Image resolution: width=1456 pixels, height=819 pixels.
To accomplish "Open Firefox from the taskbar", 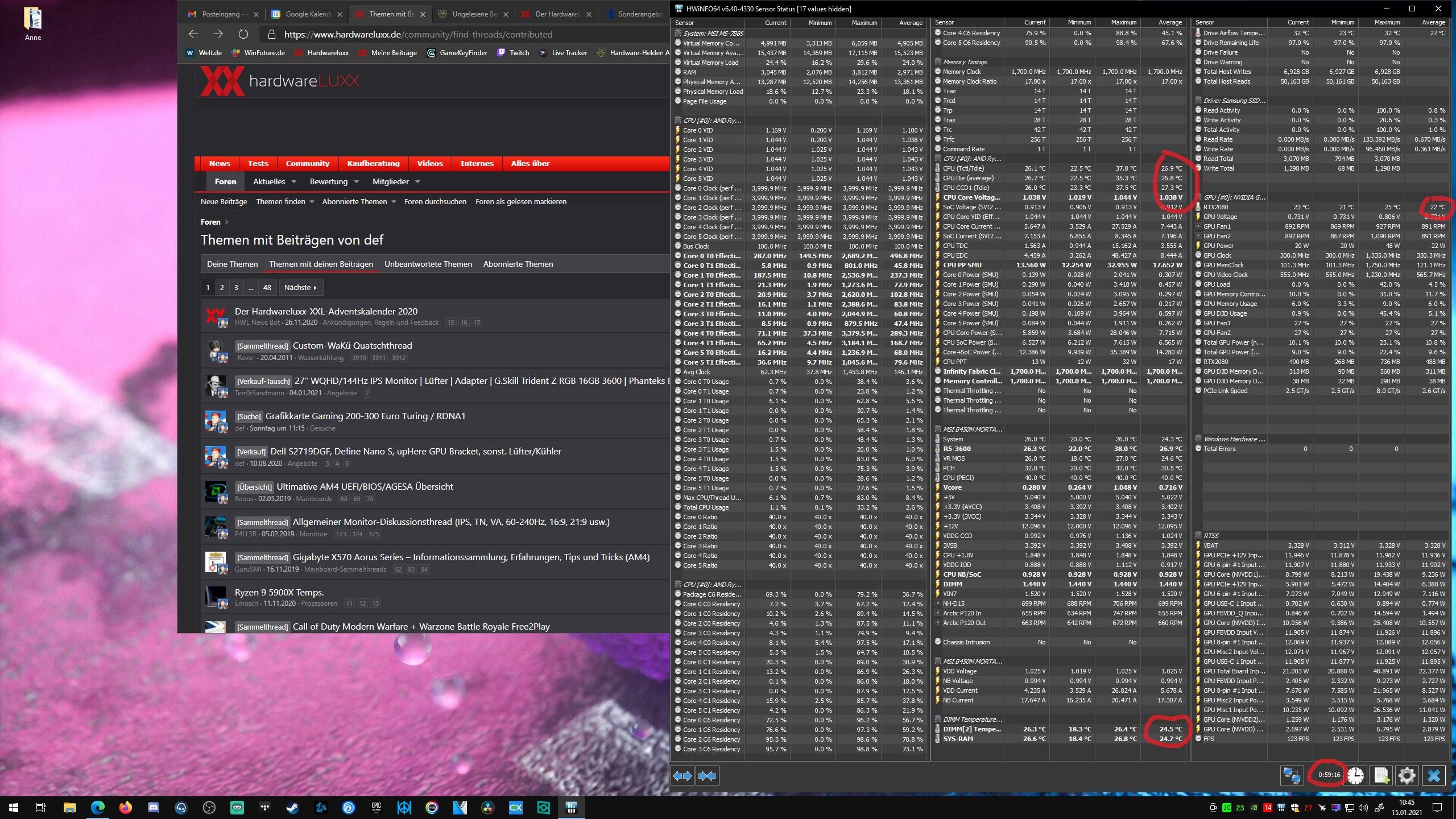I will point(126,807).
